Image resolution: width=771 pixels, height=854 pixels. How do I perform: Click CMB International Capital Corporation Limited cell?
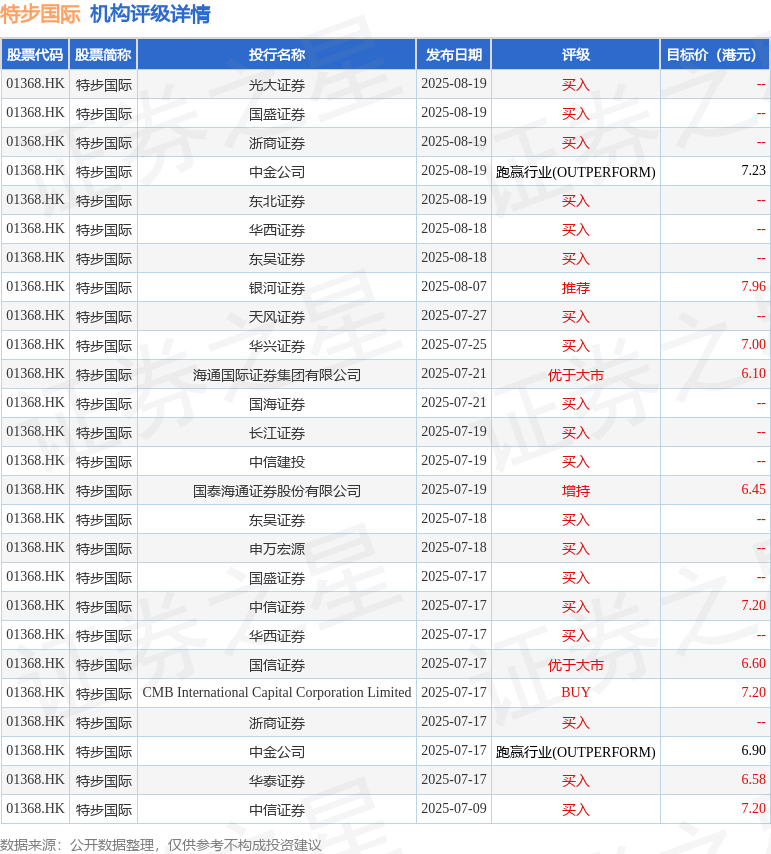pyautogui.click(x=277, y=692)
